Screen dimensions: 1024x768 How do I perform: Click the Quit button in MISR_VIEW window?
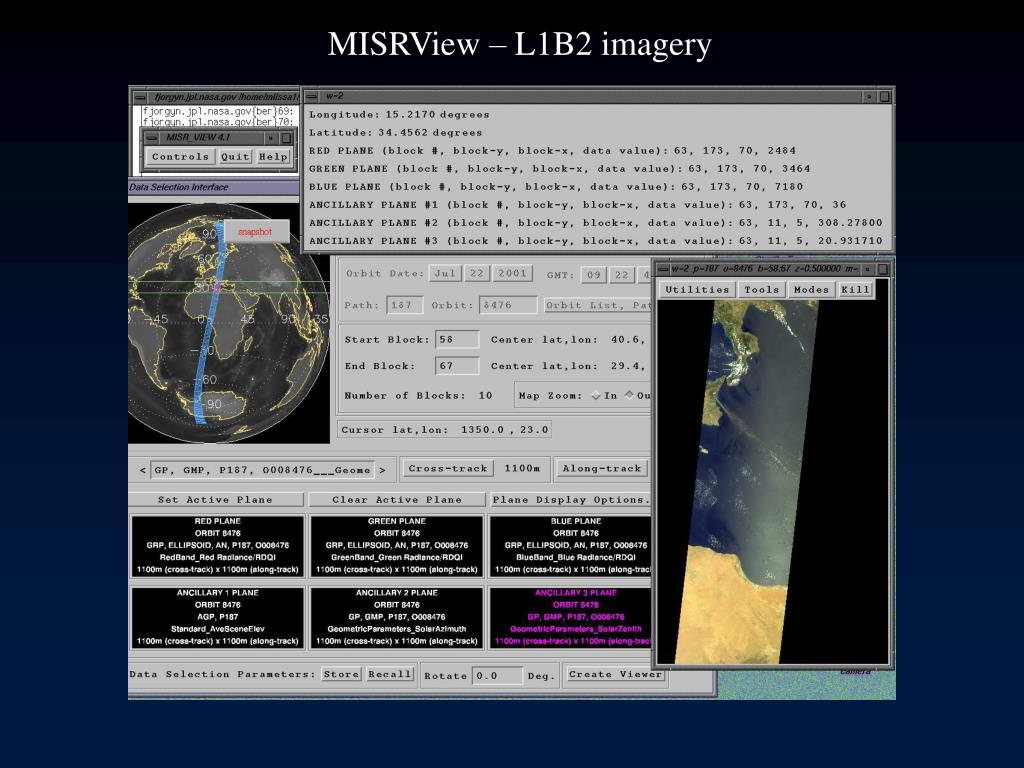click(x=234, y=157)
